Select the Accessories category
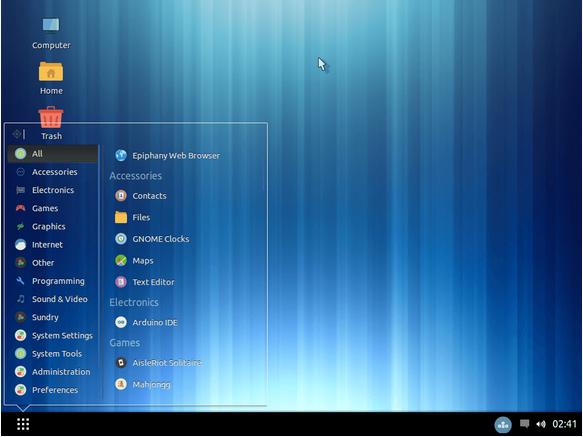583x437 pixels. (x=53, y=172)
